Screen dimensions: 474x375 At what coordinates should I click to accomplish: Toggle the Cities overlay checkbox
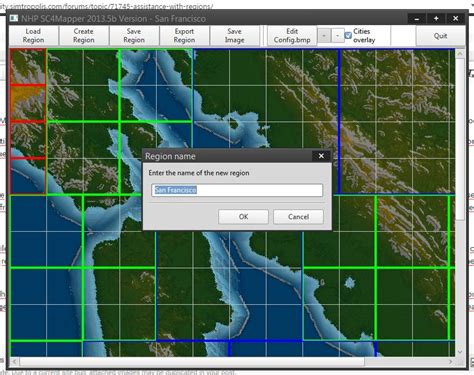348,35
